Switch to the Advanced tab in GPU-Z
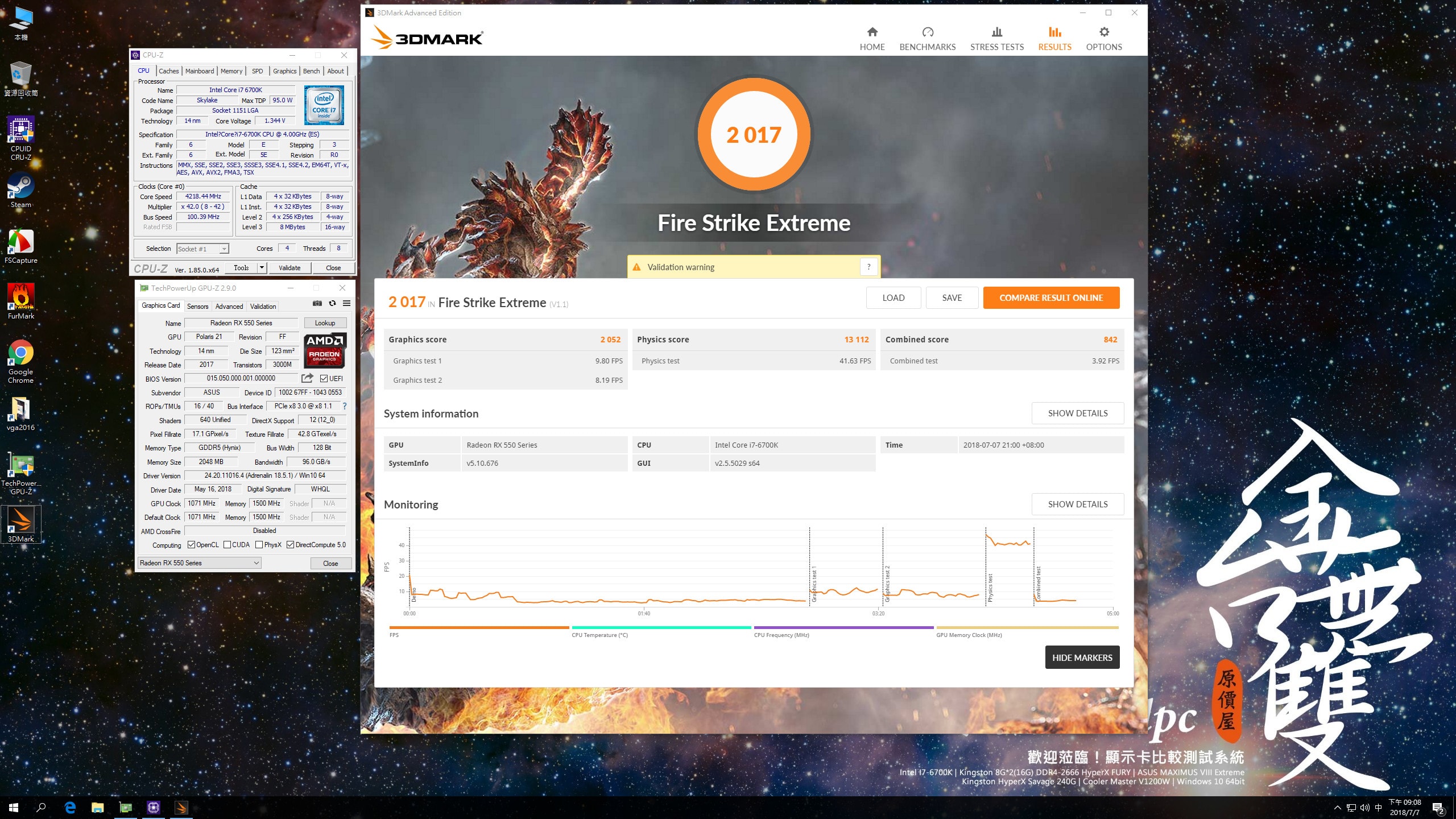This screenshot has width=1456, height=819. pyautogui.click(x=229, y=307)
